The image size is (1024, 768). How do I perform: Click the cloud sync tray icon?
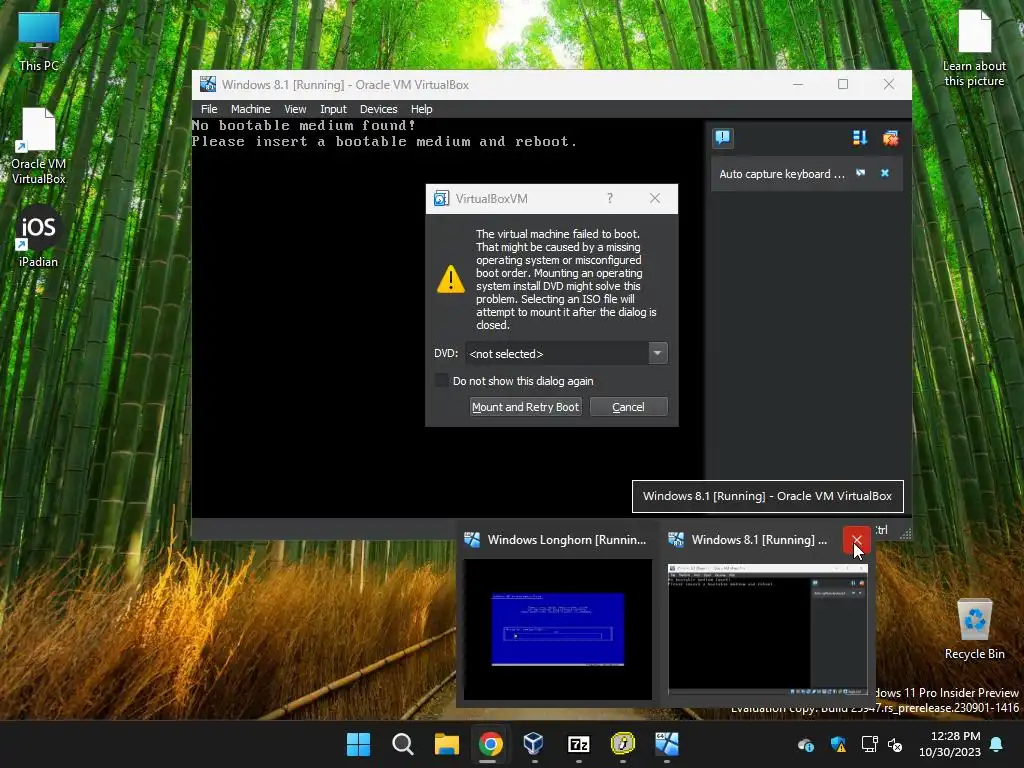coord(807,744)
